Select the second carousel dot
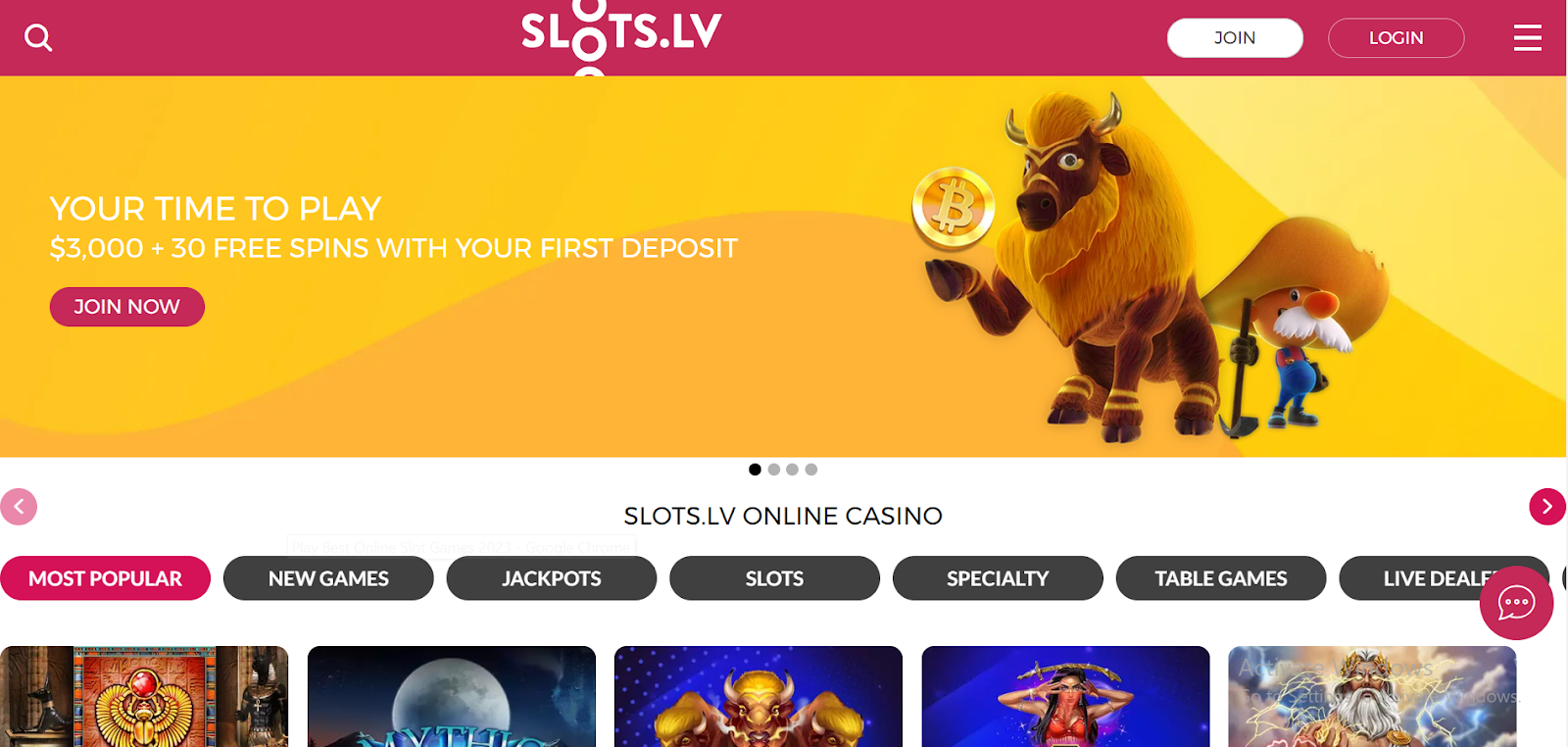1568x747 pixels. pos(774,470)
